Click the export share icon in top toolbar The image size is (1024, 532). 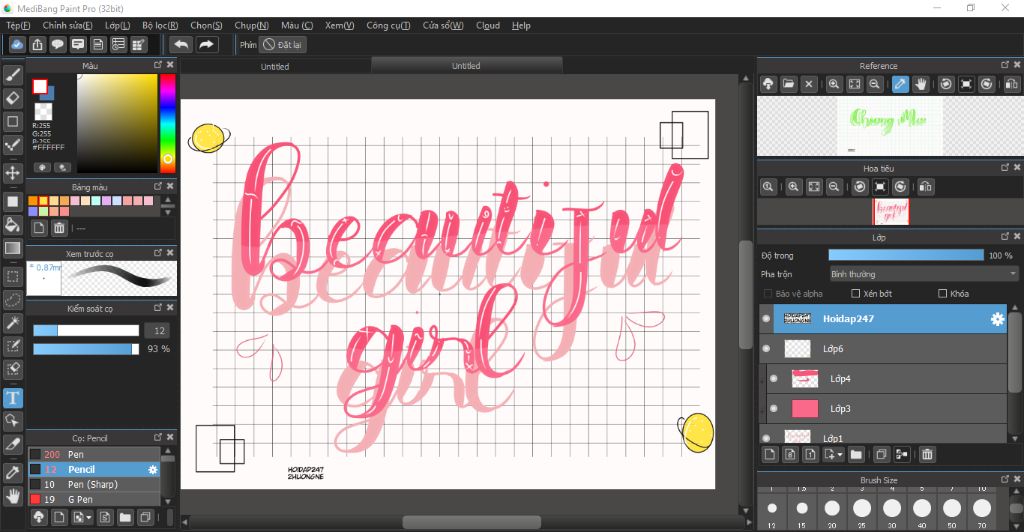click(x=37, y=44)
